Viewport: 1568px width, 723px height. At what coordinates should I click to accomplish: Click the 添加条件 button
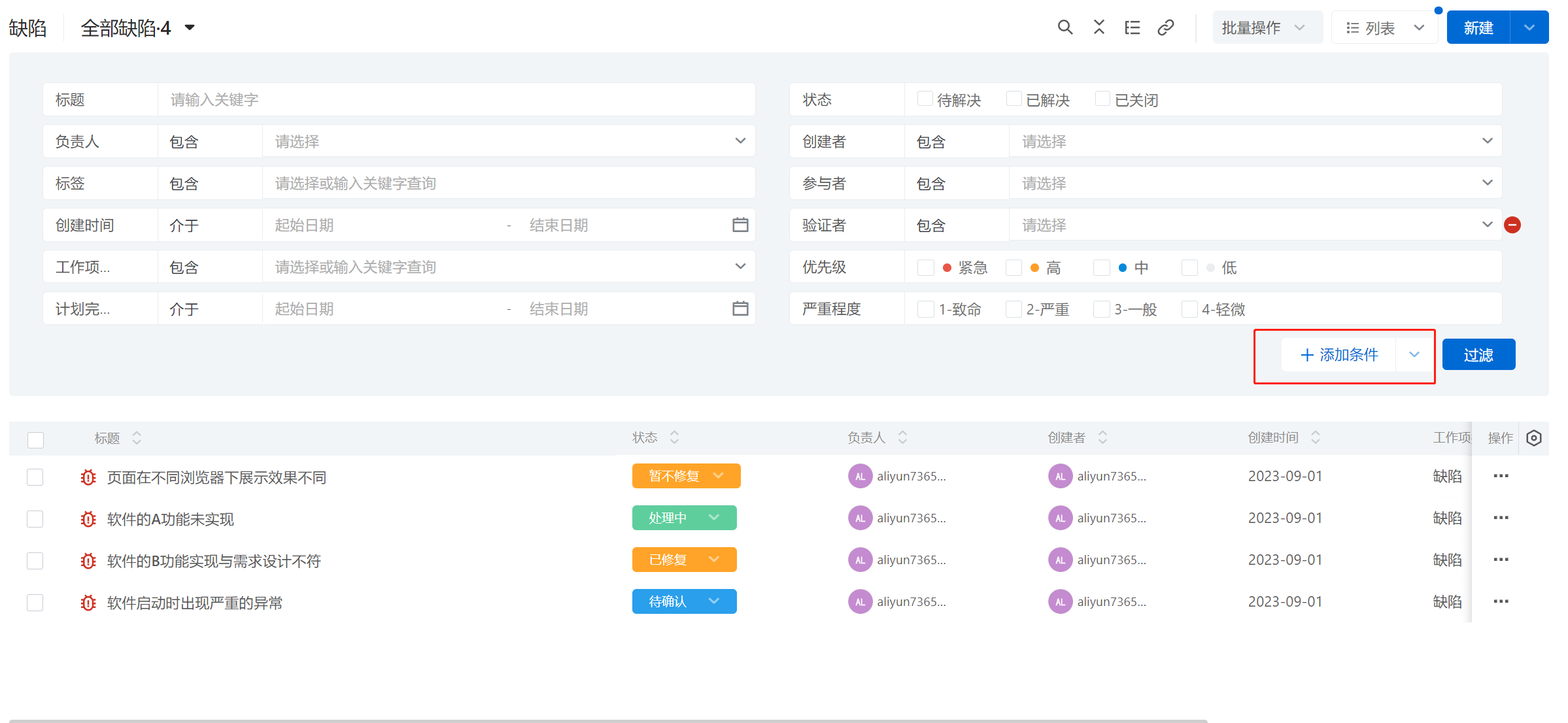point(1338,355)
